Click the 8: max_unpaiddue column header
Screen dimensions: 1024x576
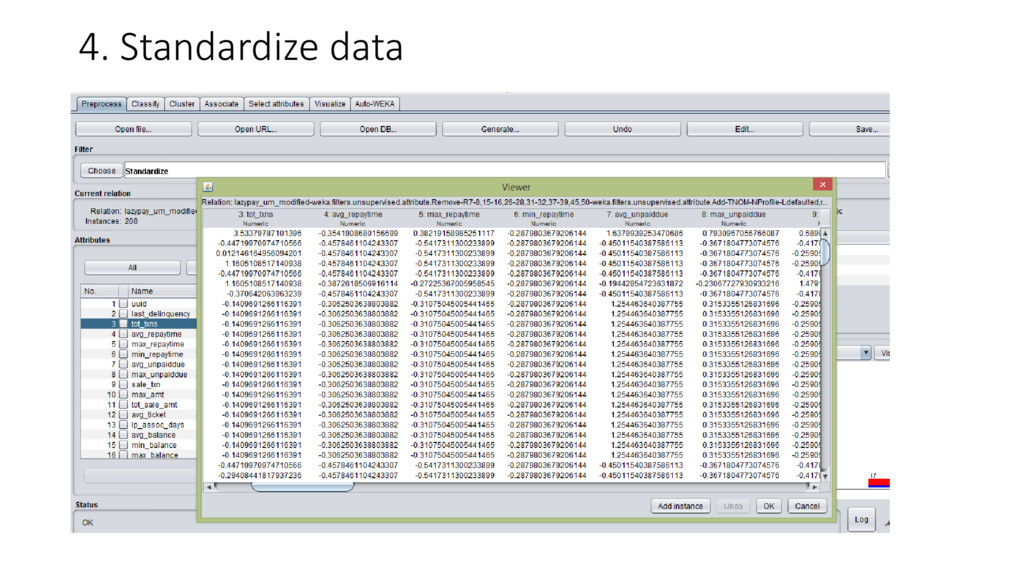pos(733,218)
